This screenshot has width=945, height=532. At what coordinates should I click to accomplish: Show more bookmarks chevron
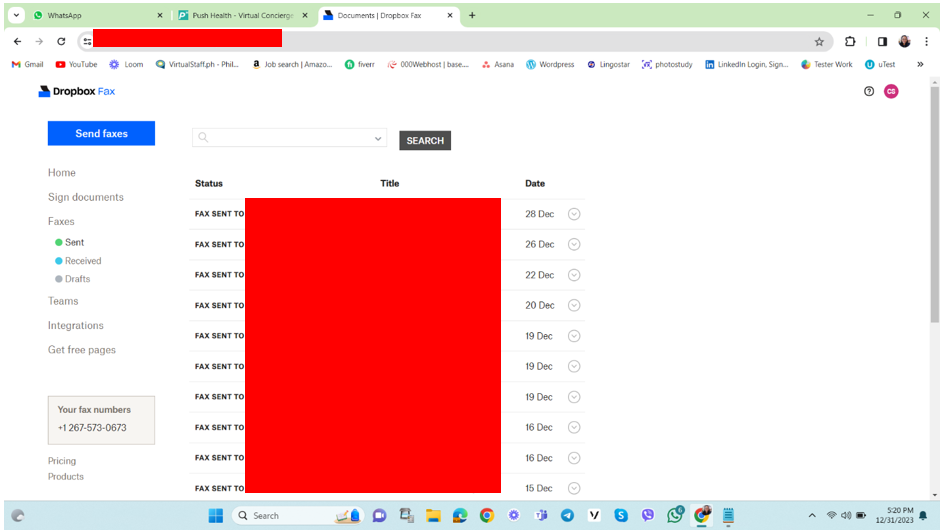click(920, 64)
